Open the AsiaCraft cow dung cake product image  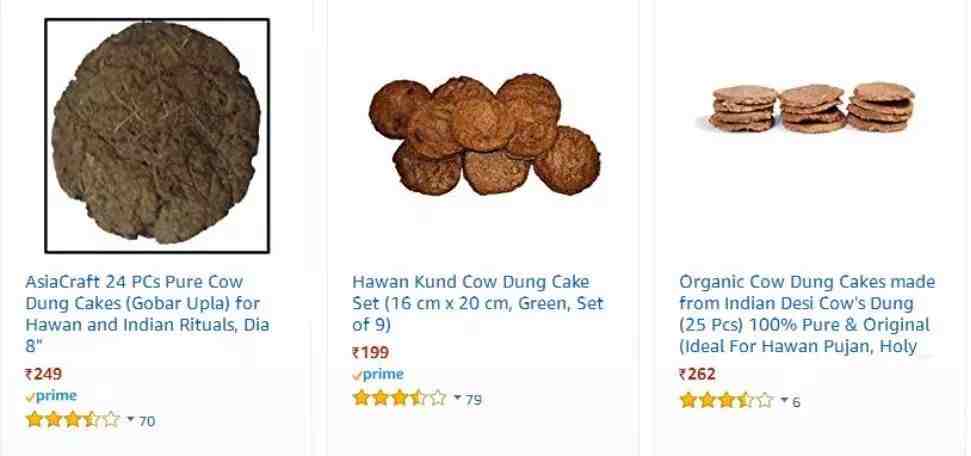click(x=157, y=135)
